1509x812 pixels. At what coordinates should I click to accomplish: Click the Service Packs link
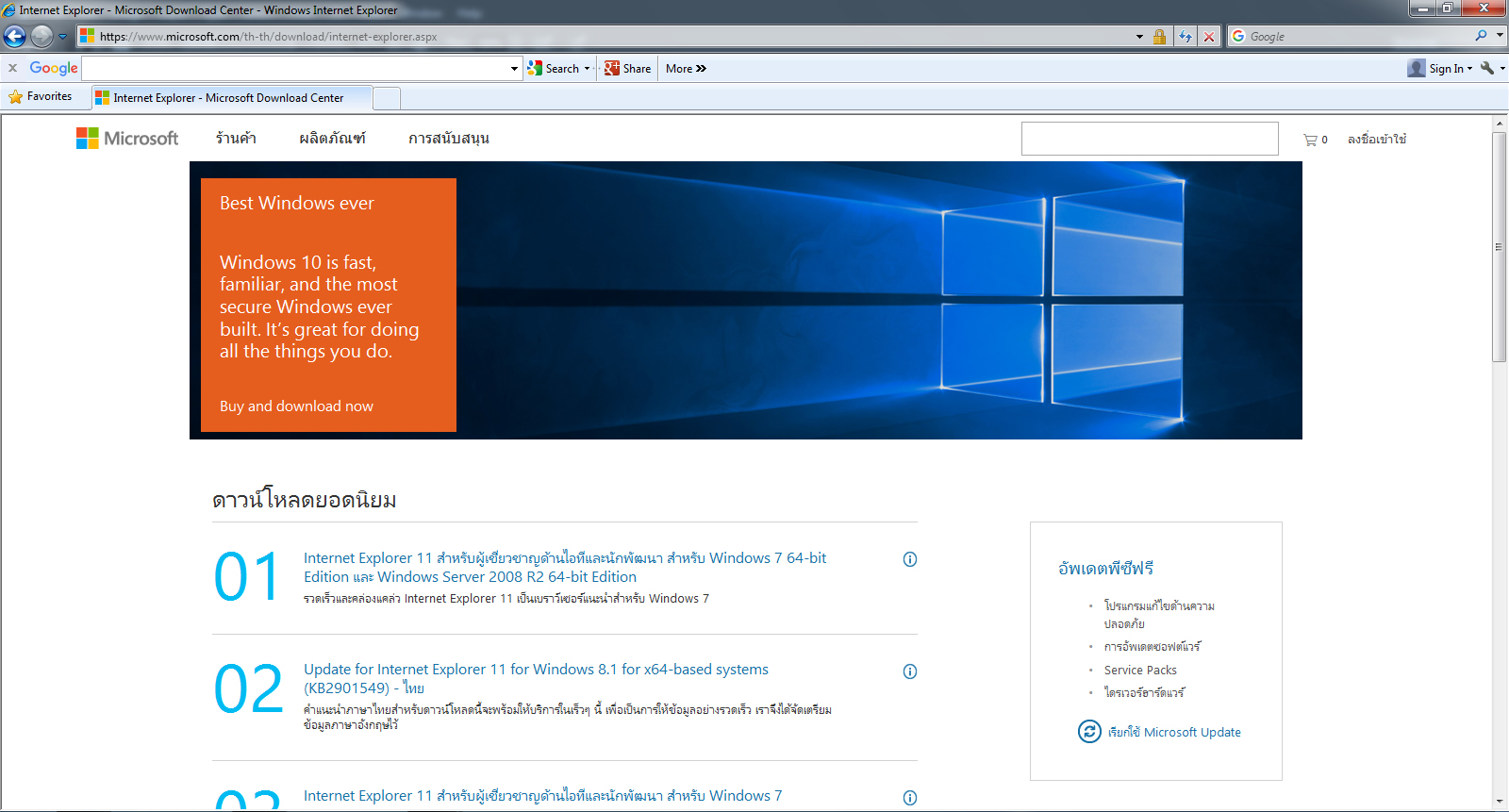point(1140,671)
